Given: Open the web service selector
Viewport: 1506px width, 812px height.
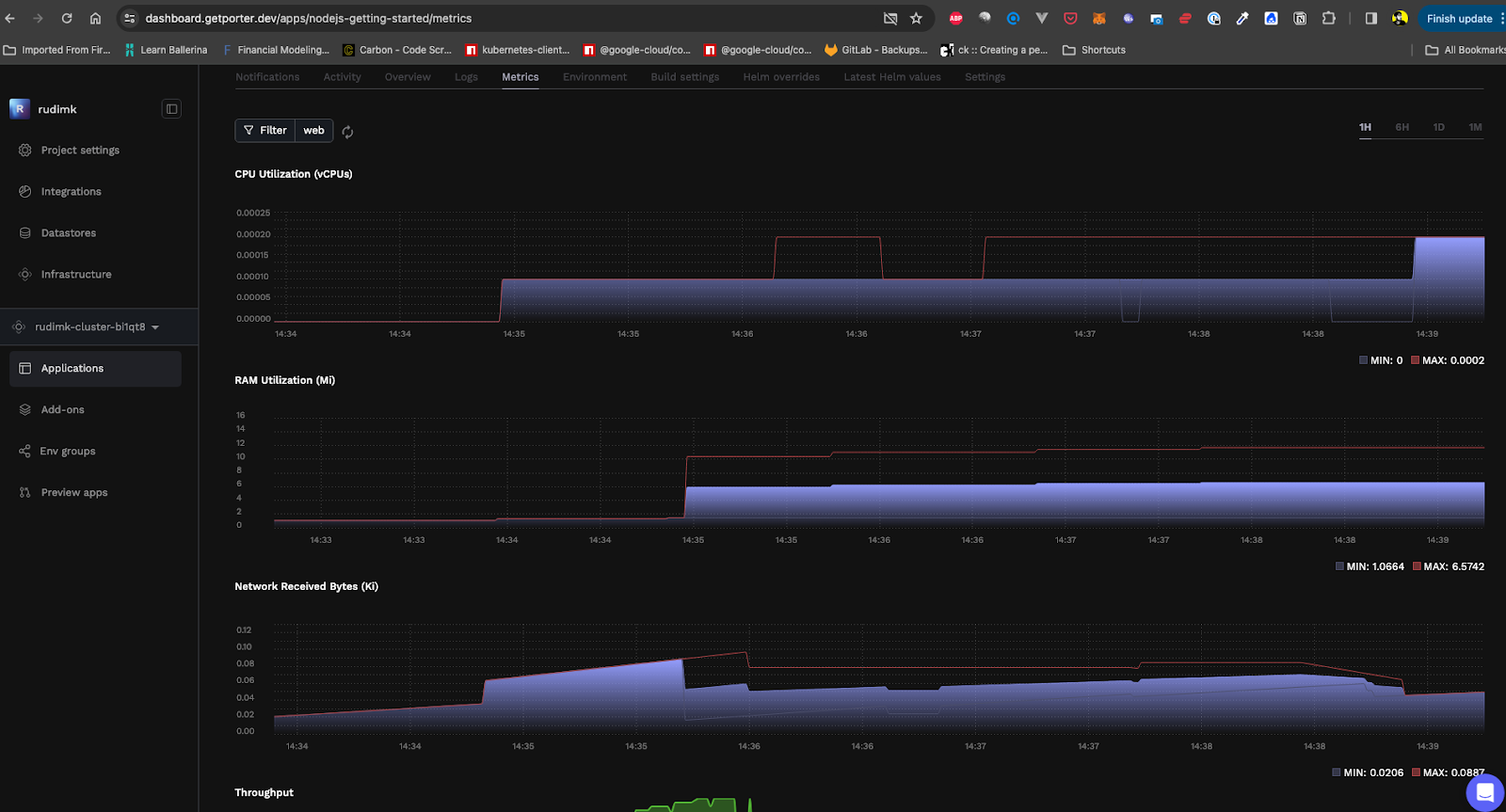Looking at the screenshot, I should (314, 131).
